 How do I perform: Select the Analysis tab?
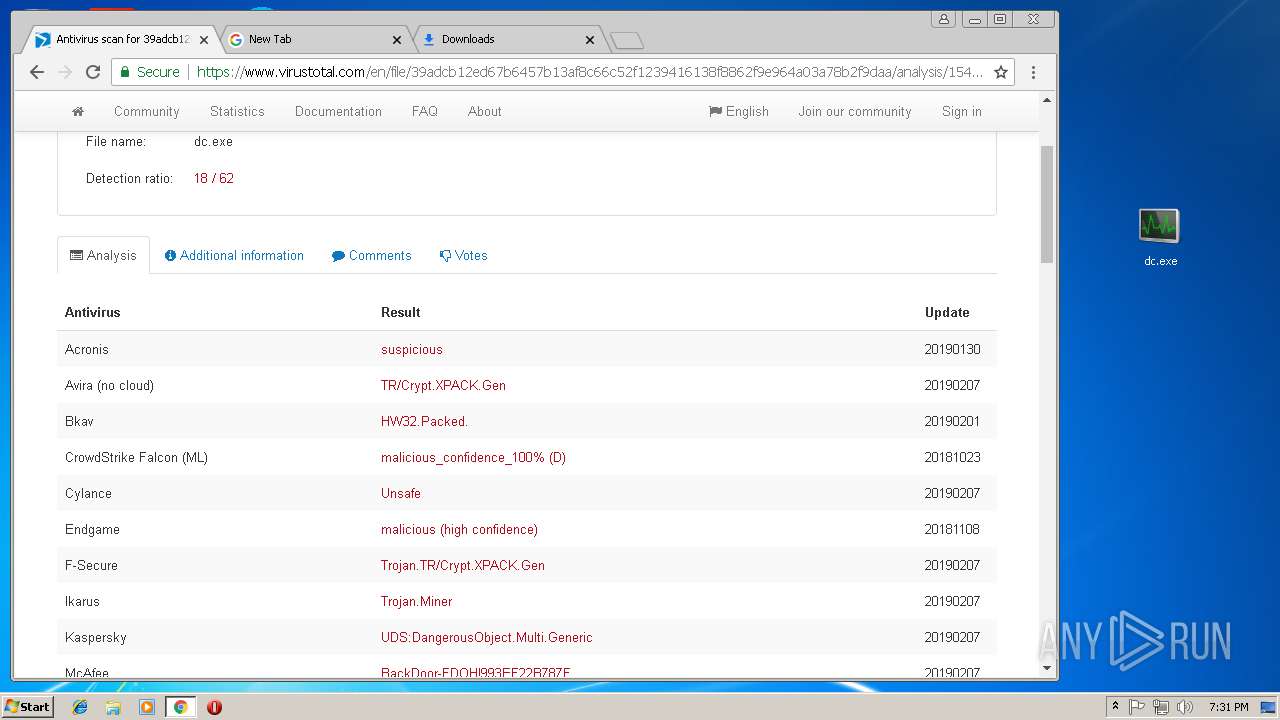pyautogui.click(x=103, y=255)
